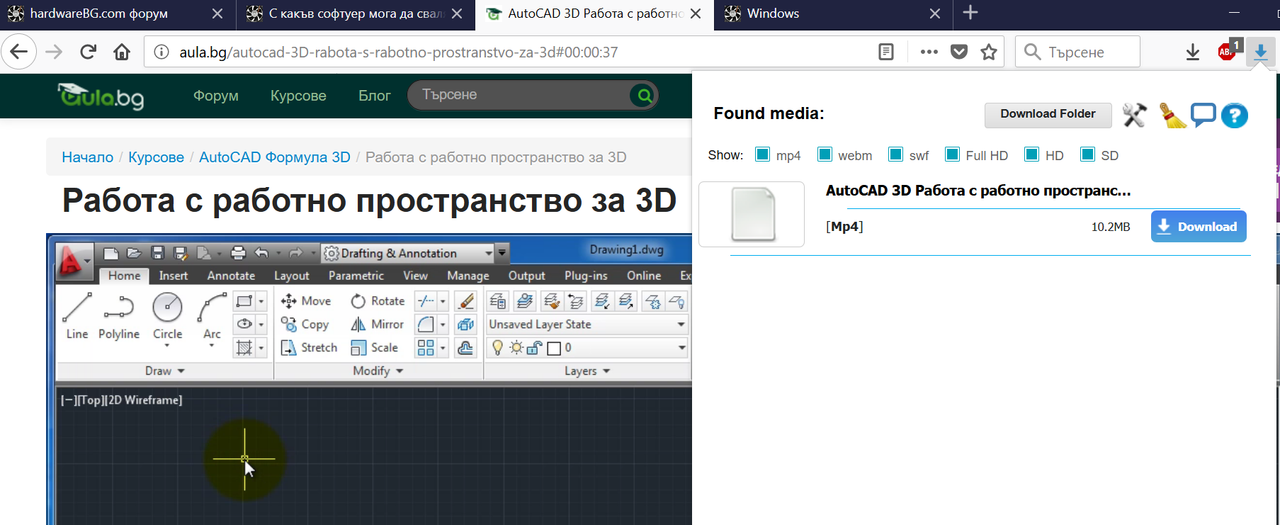Viewport: 1280px width, 525px height.
Task: Click the Stretch tool
Action: (309, 348)
